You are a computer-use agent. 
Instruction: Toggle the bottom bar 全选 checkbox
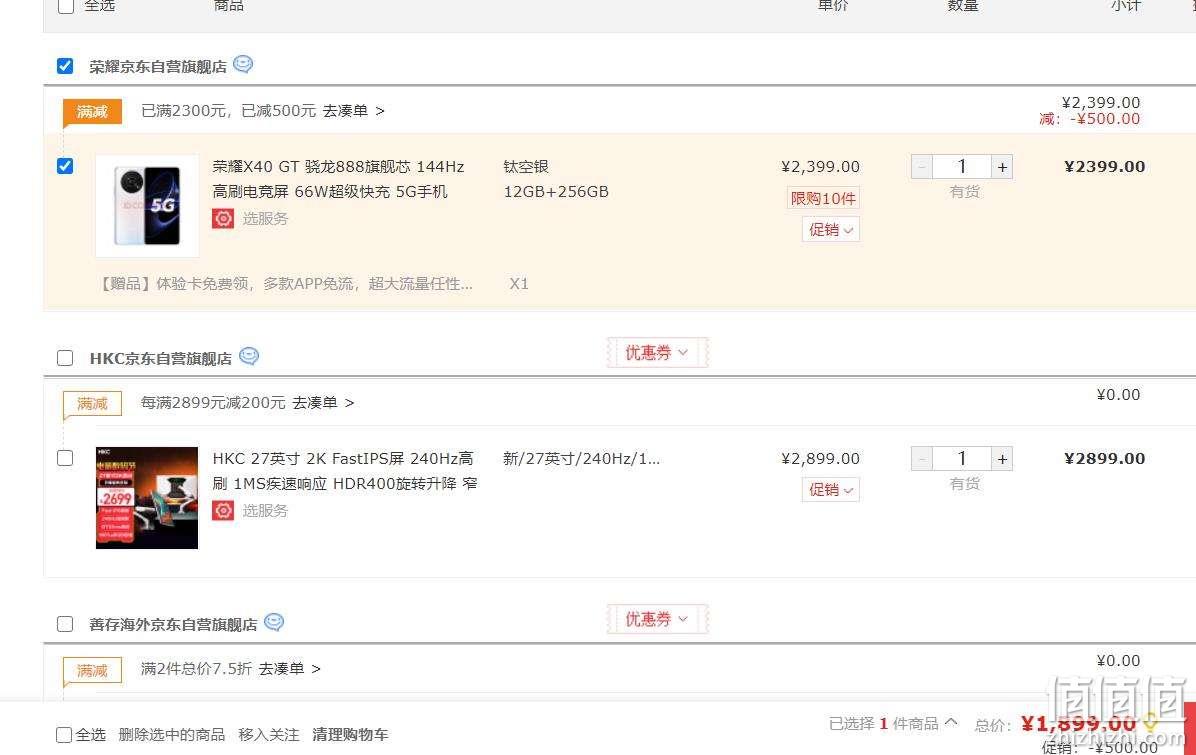[64, 735]
